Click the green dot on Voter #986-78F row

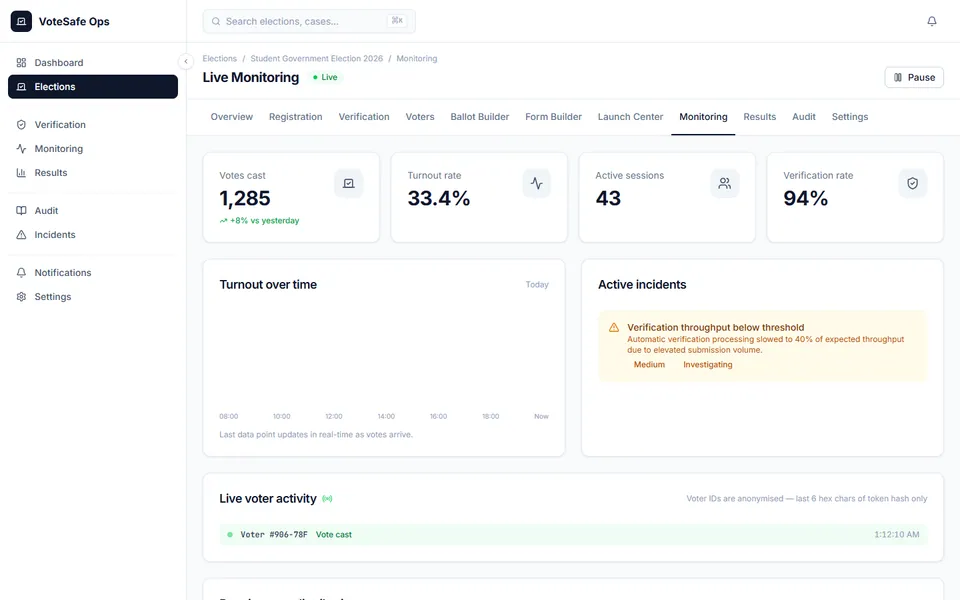230,534
